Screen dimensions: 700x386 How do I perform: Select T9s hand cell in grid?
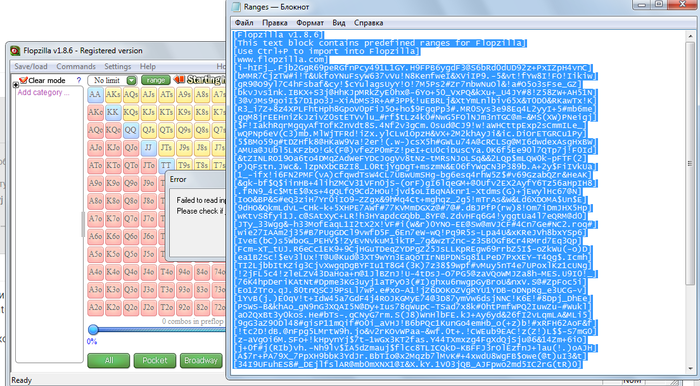tap(184, 165)
